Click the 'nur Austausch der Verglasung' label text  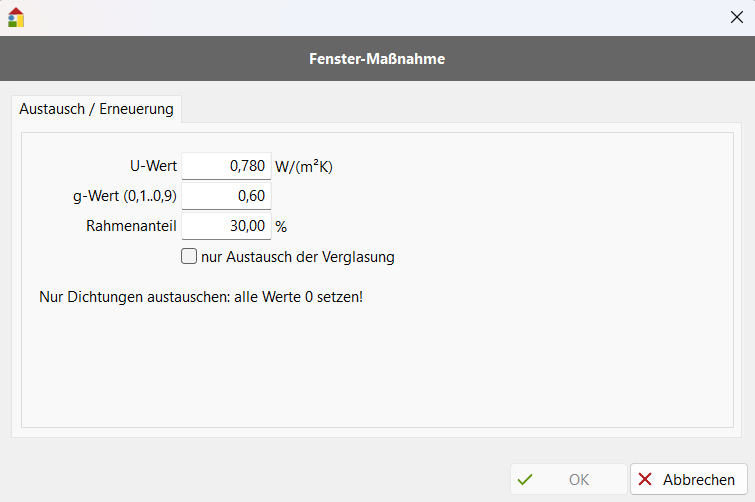click(298, 257)
